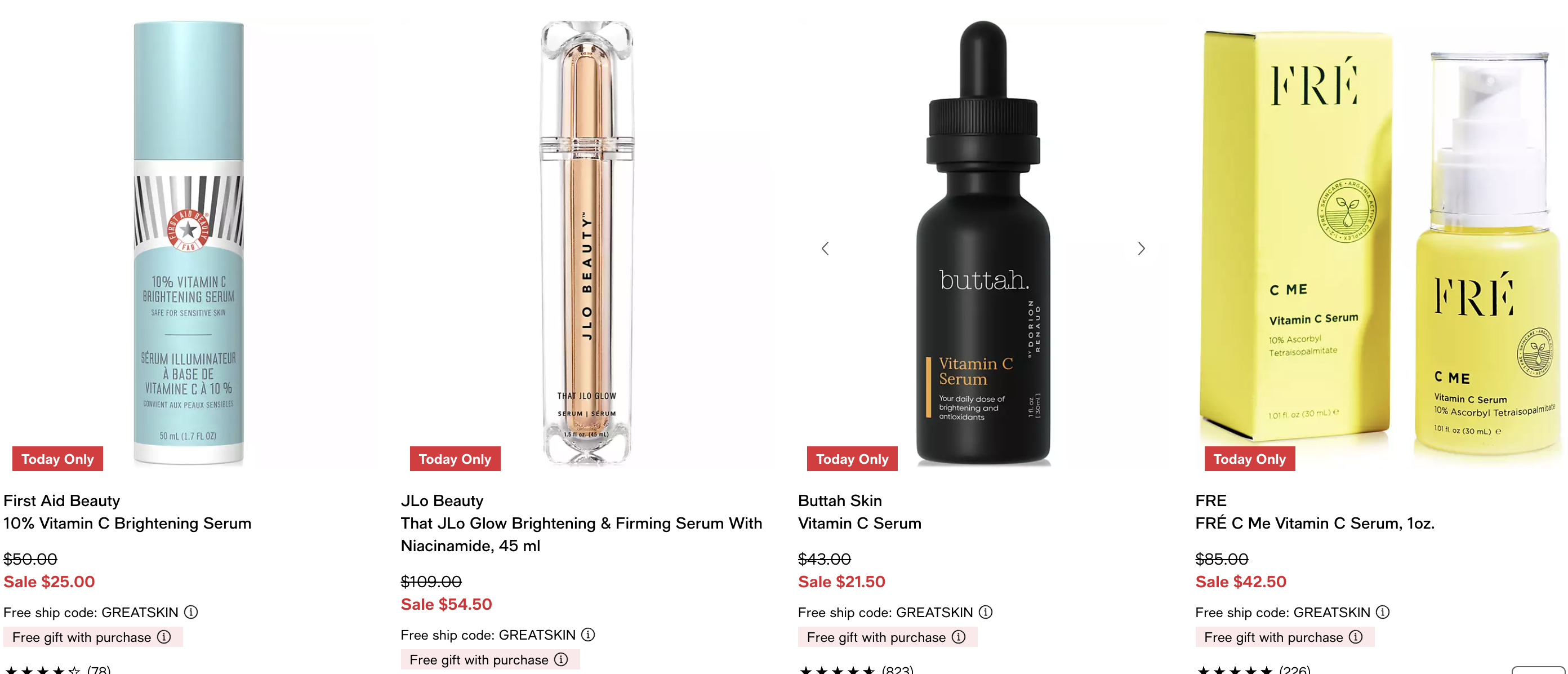Click Today Only badge on FRE product

tap(1250, 459)
